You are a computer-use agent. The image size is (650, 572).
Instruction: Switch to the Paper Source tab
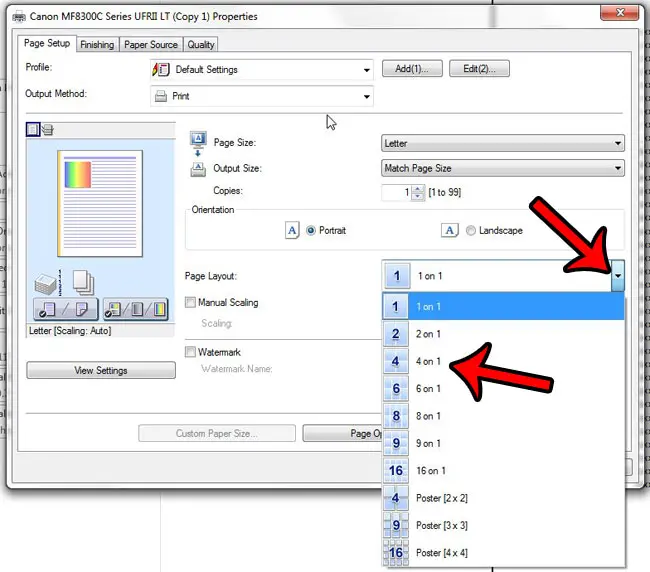[151, 45]
